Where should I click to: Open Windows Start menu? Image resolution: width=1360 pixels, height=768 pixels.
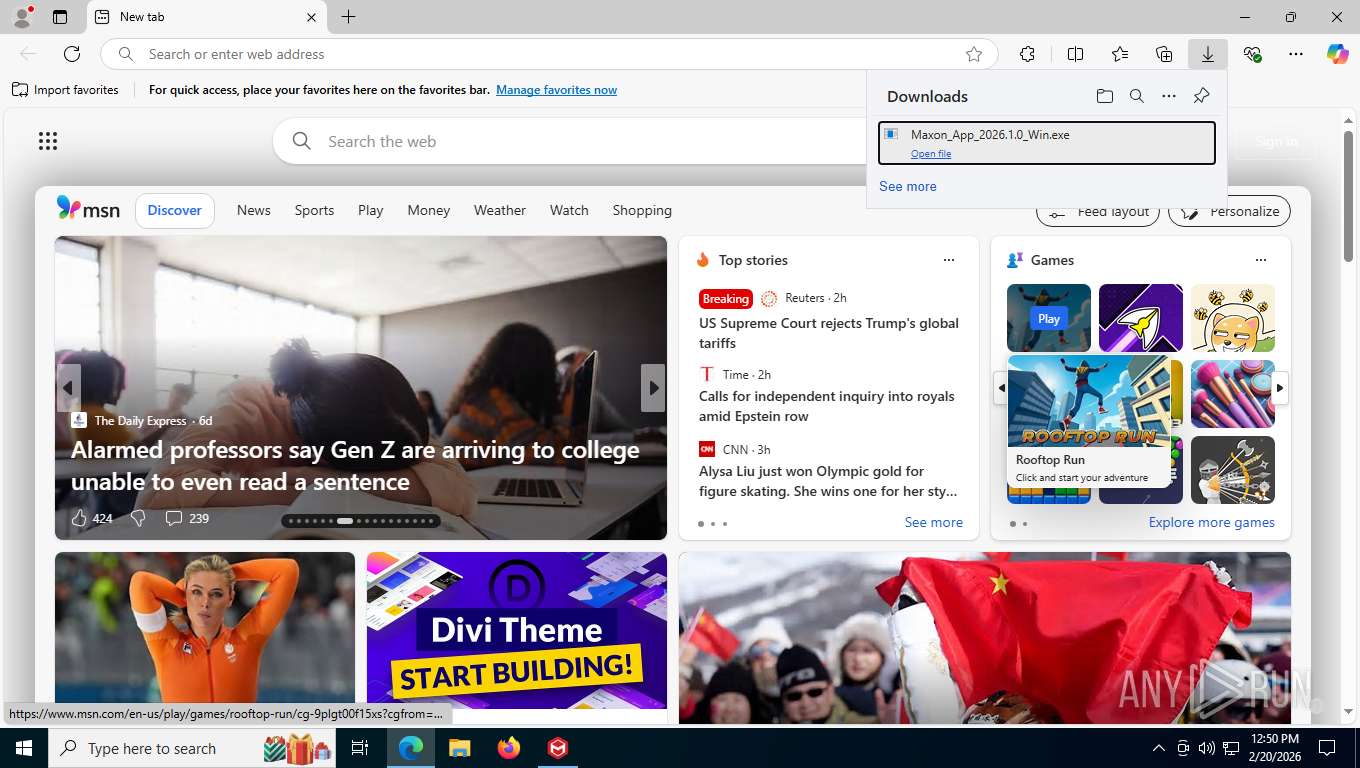tap(24, 748)
